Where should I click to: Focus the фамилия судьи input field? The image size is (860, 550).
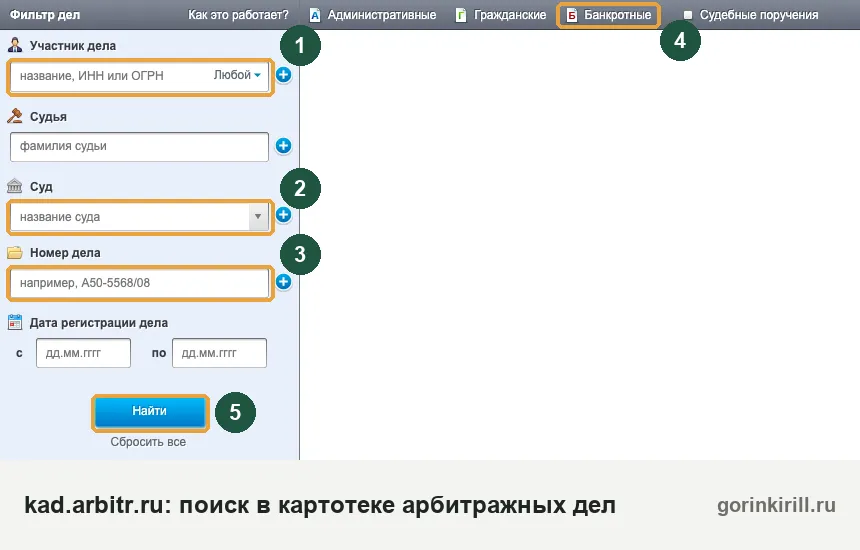[139, 147]
